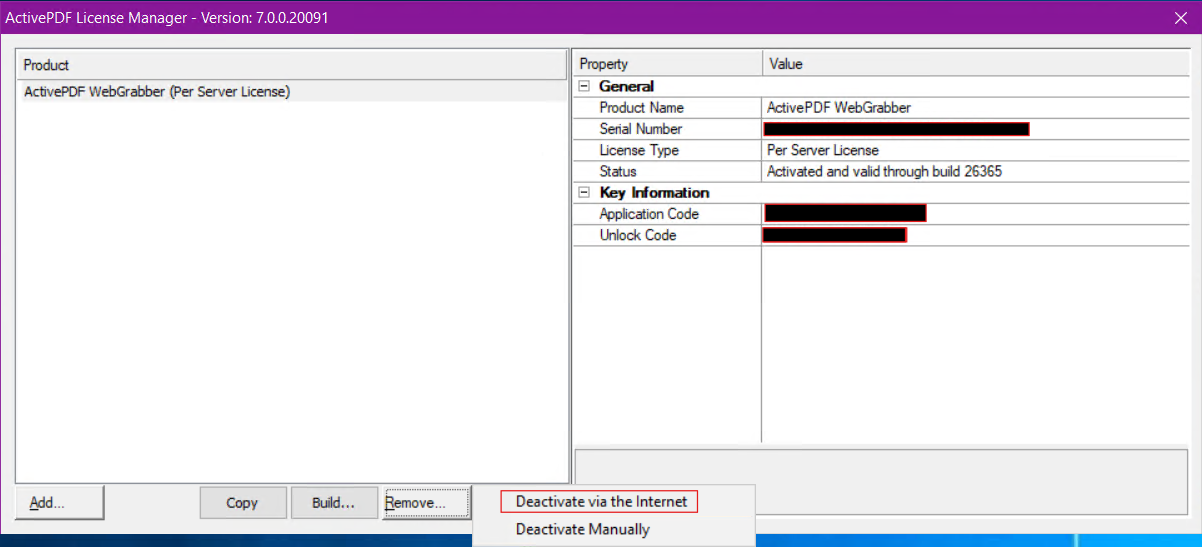
Task: Select the License Type property label
Action: [x=639, y=150]
